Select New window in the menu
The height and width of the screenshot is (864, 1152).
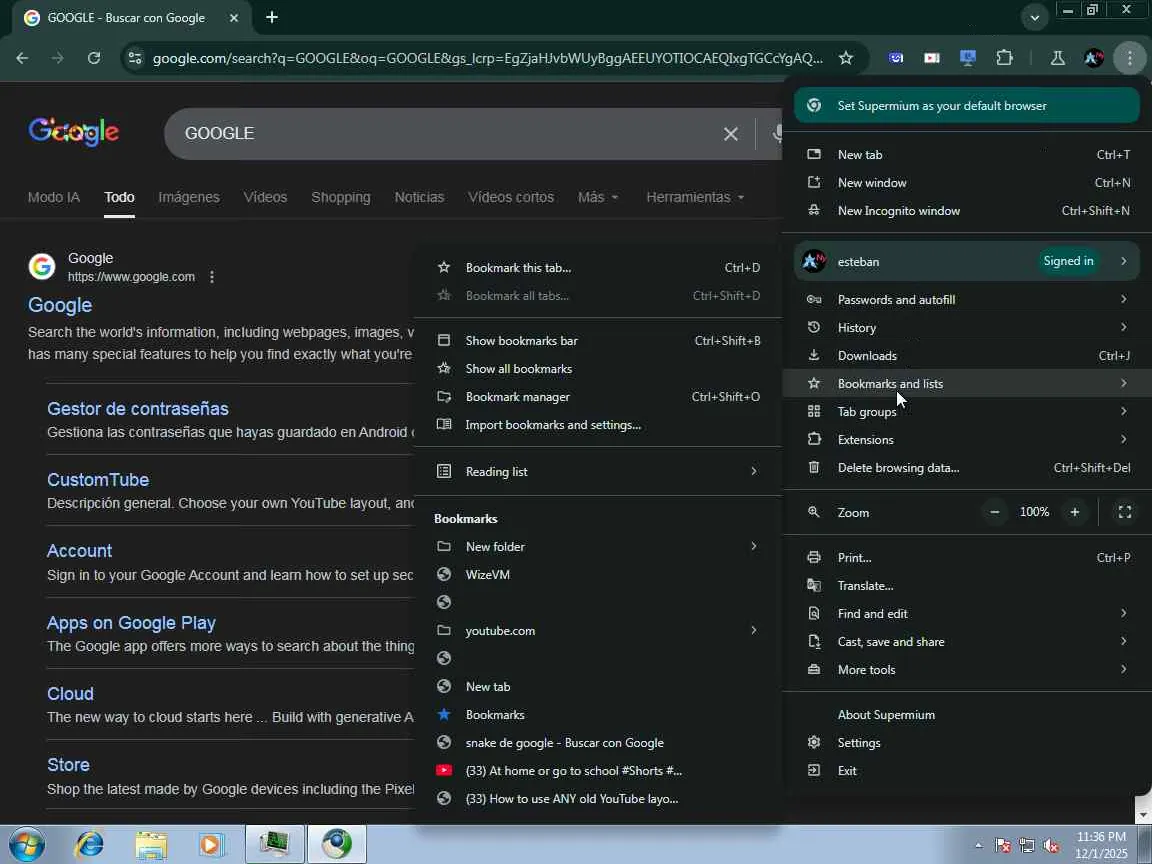click(968, 183)
